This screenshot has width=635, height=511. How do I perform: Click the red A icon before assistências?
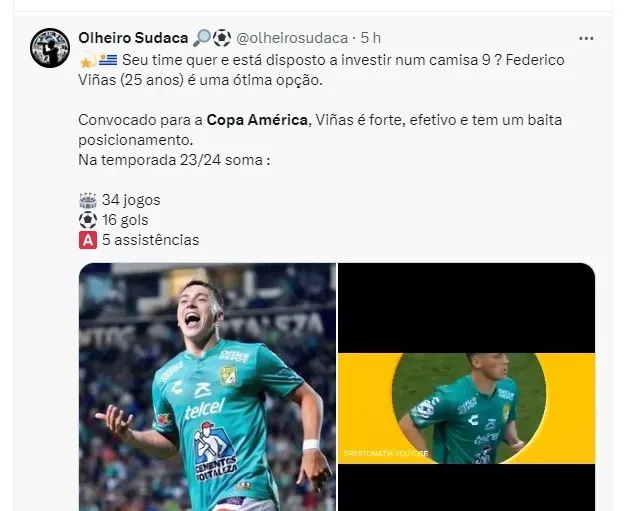point(88,241)
